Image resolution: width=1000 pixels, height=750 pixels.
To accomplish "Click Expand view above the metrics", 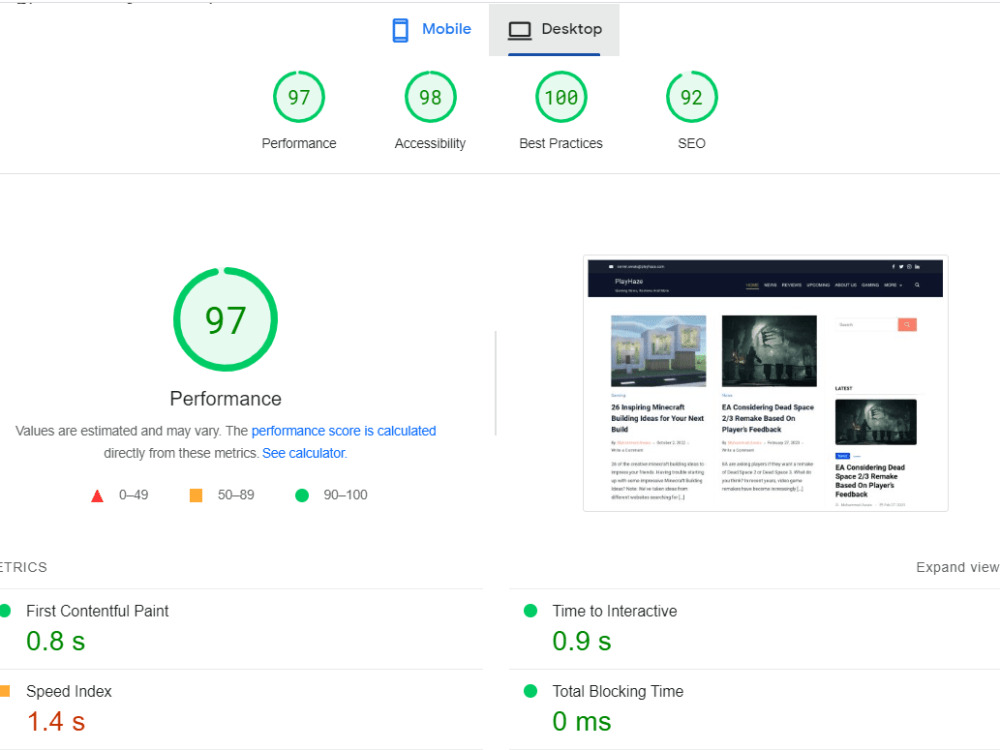I will point(955,567).
